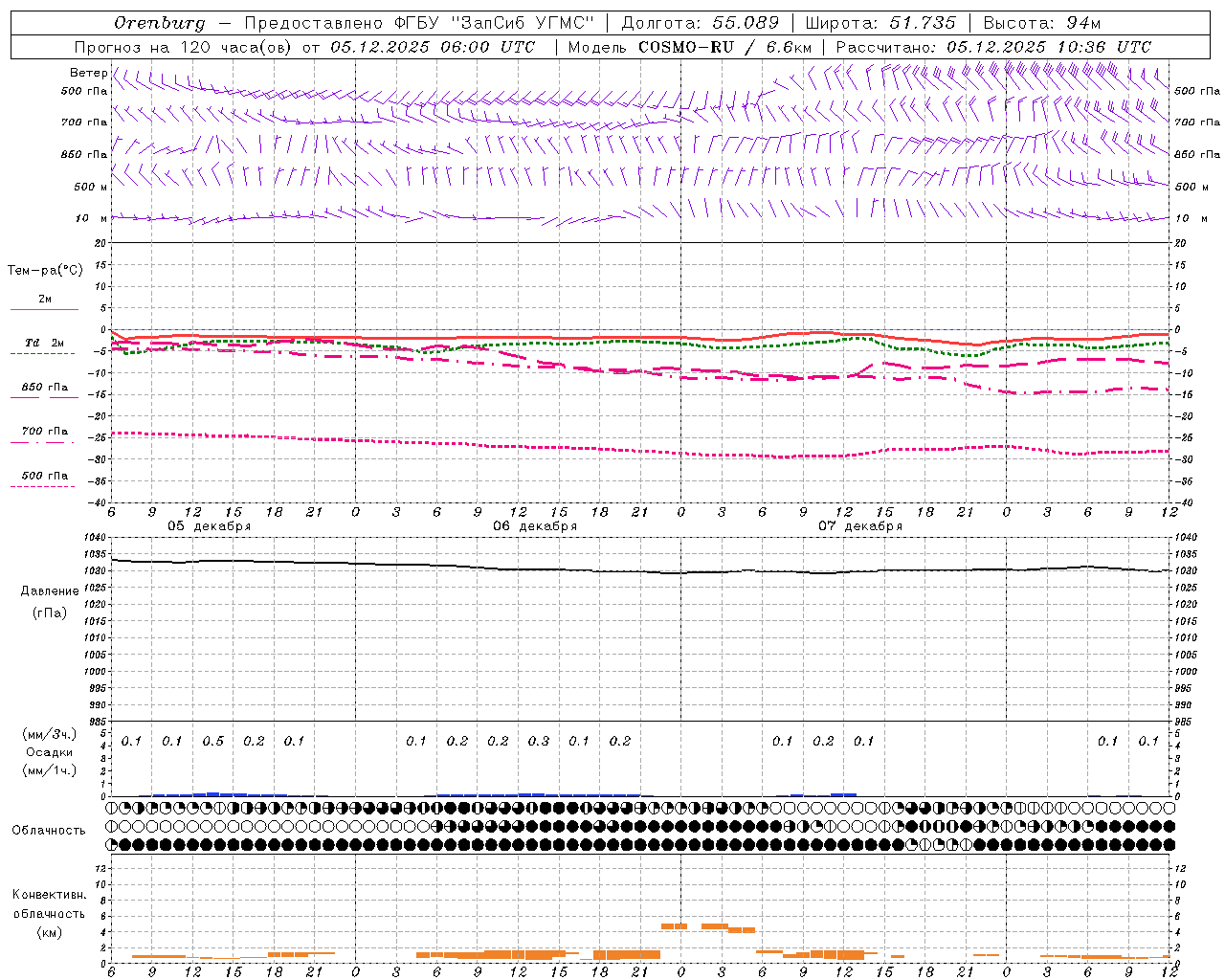Click the "(км)" unit label under convective cloudiness
The height and width of the screenshot is (980, 1225).
pyautogui.click(x=50, y=932)
